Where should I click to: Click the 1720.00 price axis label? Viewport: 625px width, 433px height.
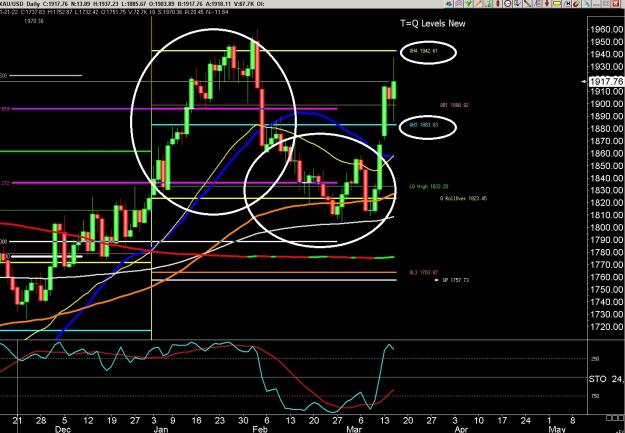[606, 327]
